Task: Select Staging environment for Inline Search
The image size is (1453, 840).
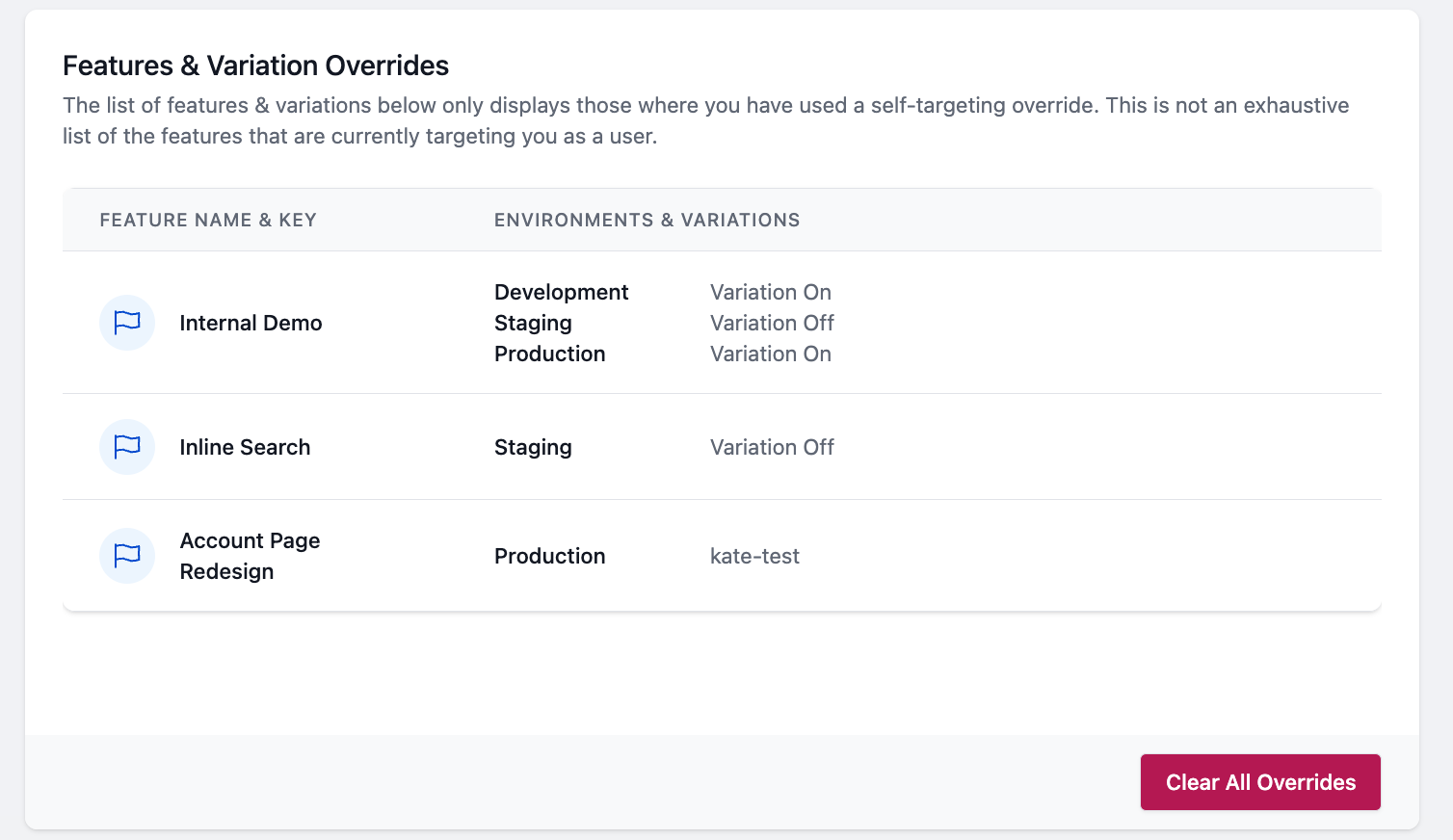Action: (533, 447)
